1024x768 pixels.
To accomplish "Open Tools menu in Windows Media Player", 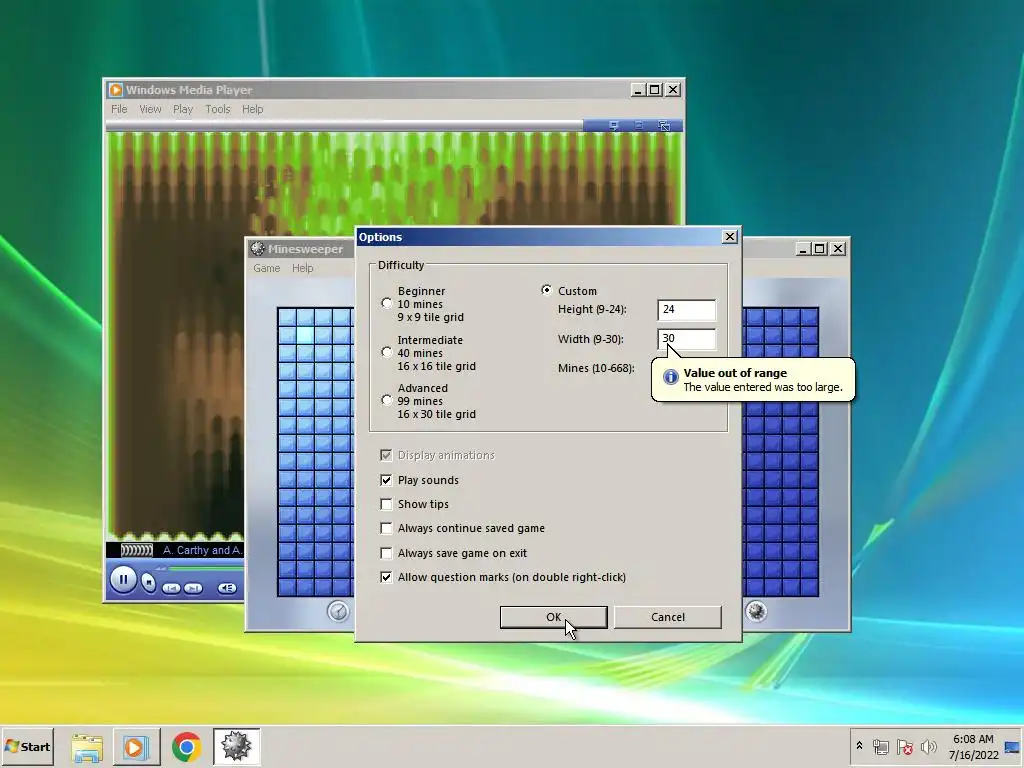I will 217,109.
